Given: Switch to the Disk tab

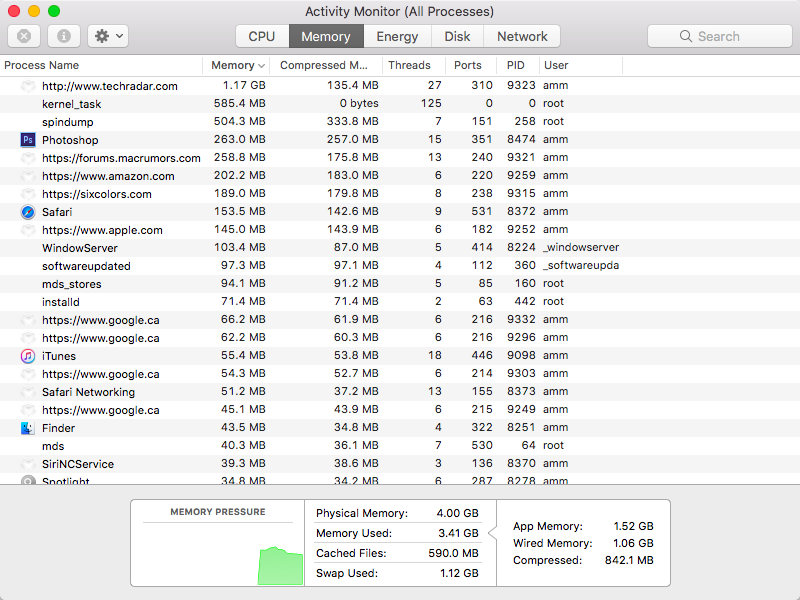Looking at the screenshot, I should [457, 36].
